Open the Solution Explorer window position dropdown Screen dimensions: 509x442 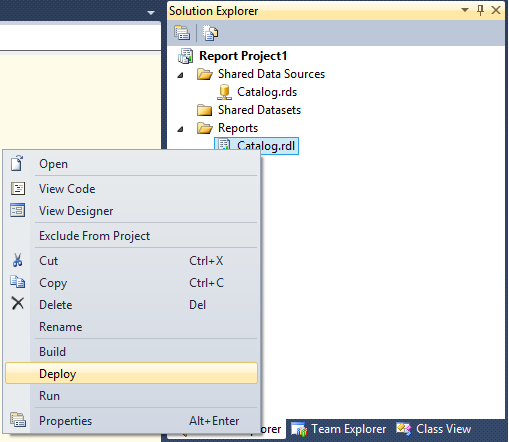coord(465,10)
